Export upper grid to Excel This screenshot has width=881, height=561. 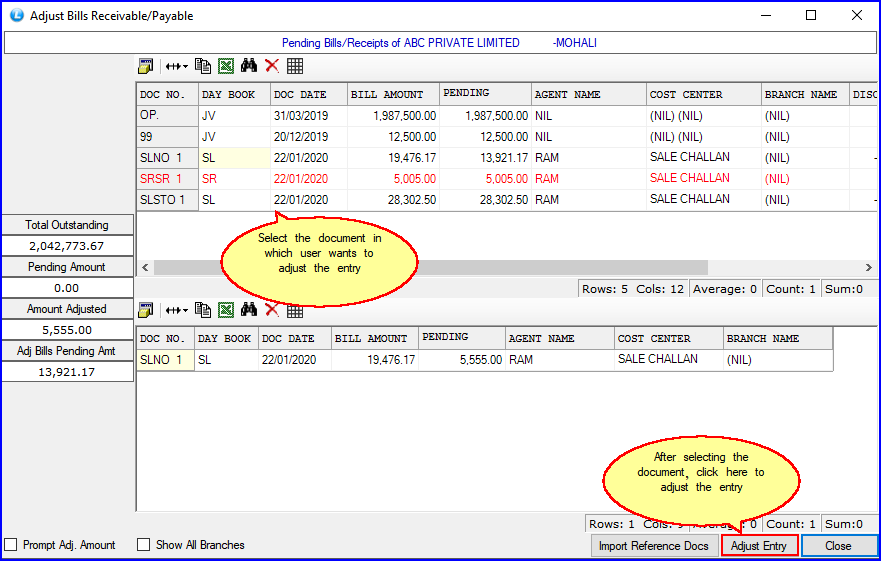(226, 66)
